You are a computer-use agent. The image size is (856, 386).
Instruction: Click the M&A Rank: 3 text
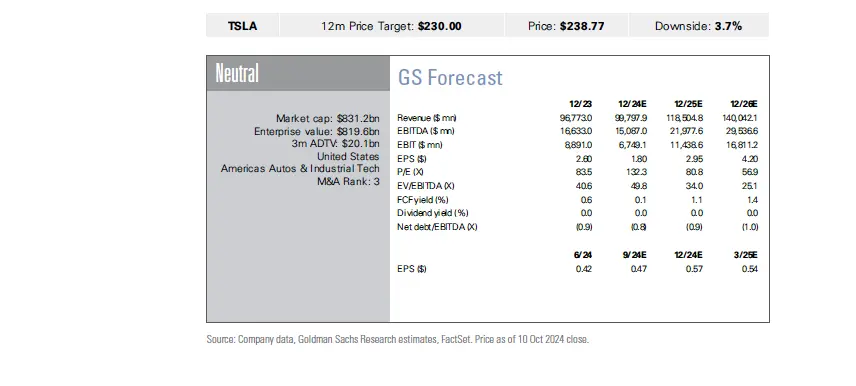click(x=348, y=182)
